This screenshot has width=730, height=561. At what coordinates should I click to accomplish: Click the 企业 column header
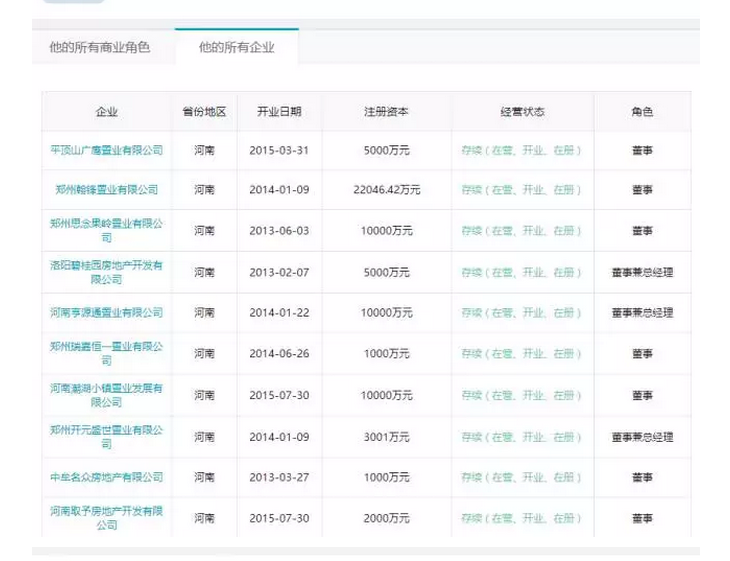[x=106, y=112]
